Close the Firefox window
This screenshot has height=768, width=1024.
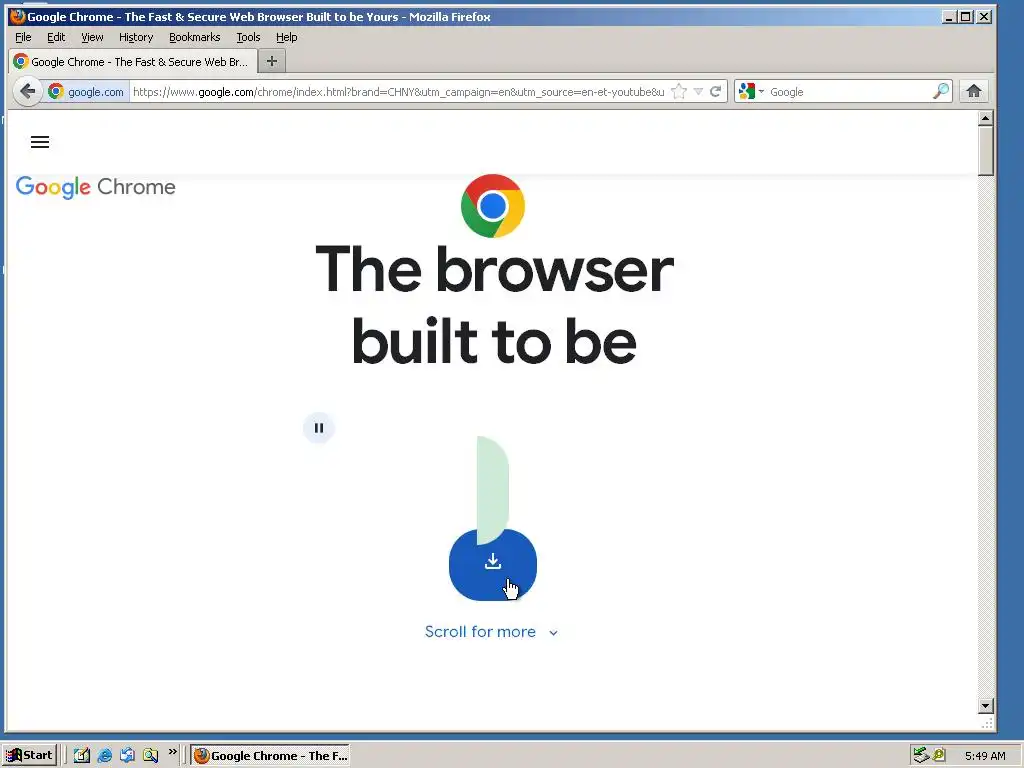[x=984, y=16]
